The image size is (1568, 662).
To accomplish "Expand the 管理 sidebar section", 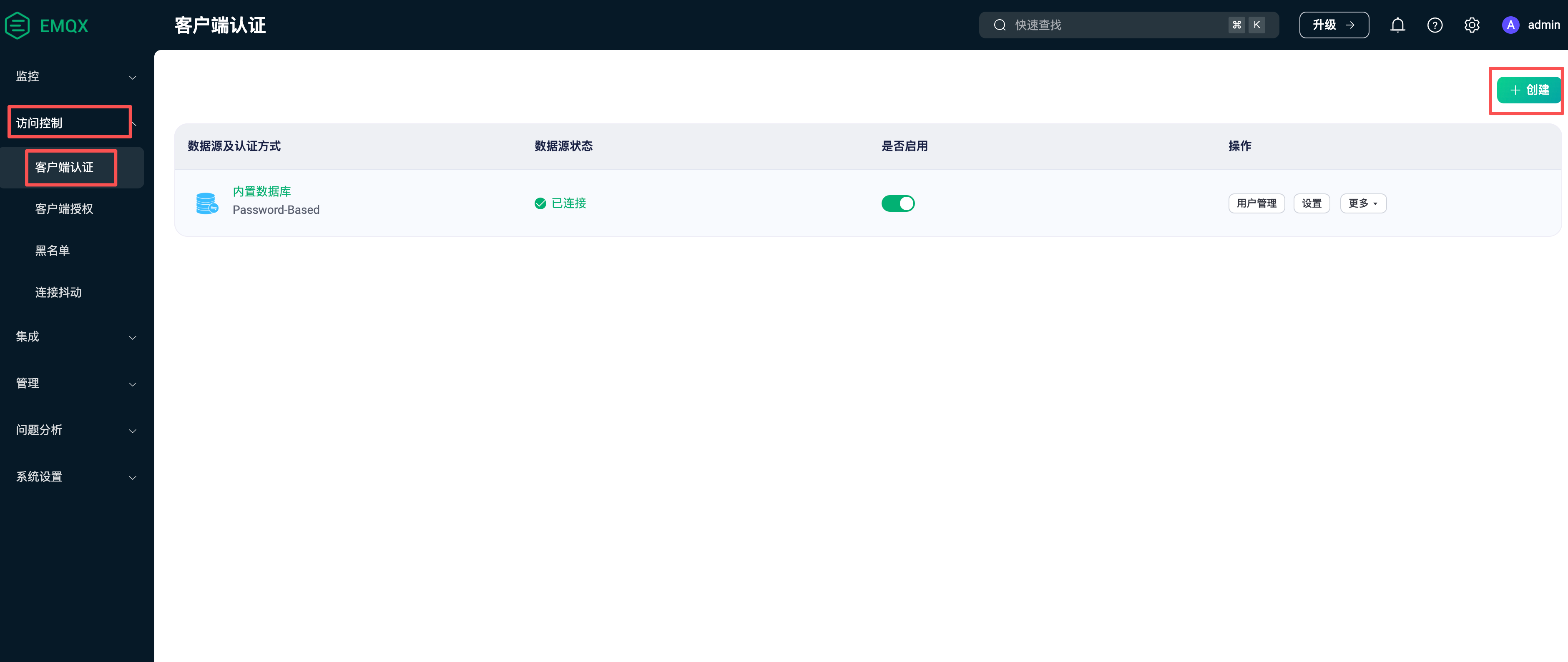I will 75,384.
